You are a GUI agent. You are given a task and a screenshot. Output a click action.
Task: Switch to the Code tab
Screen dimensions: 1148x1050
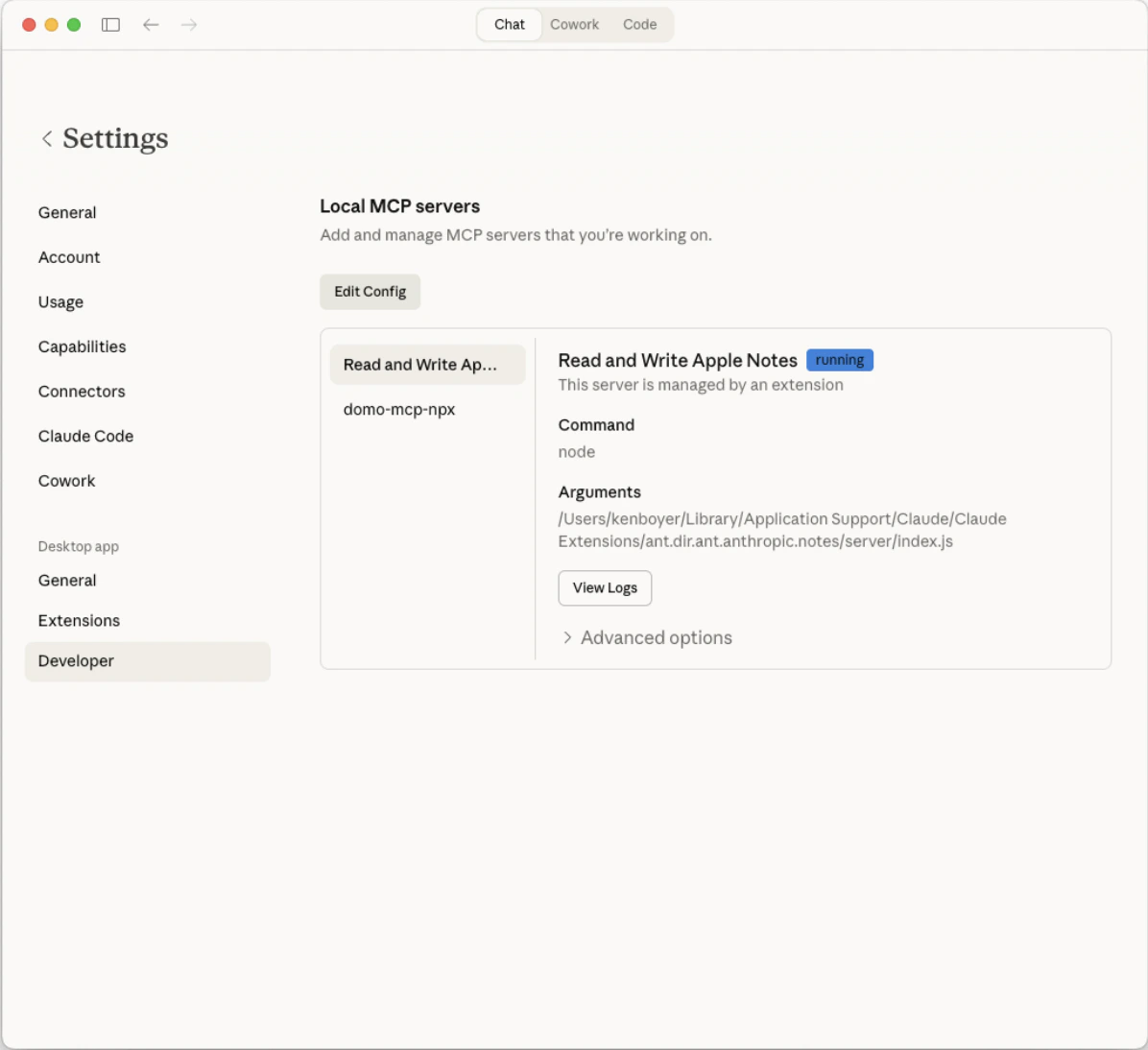pyautogui.click(x=640, y=25)
